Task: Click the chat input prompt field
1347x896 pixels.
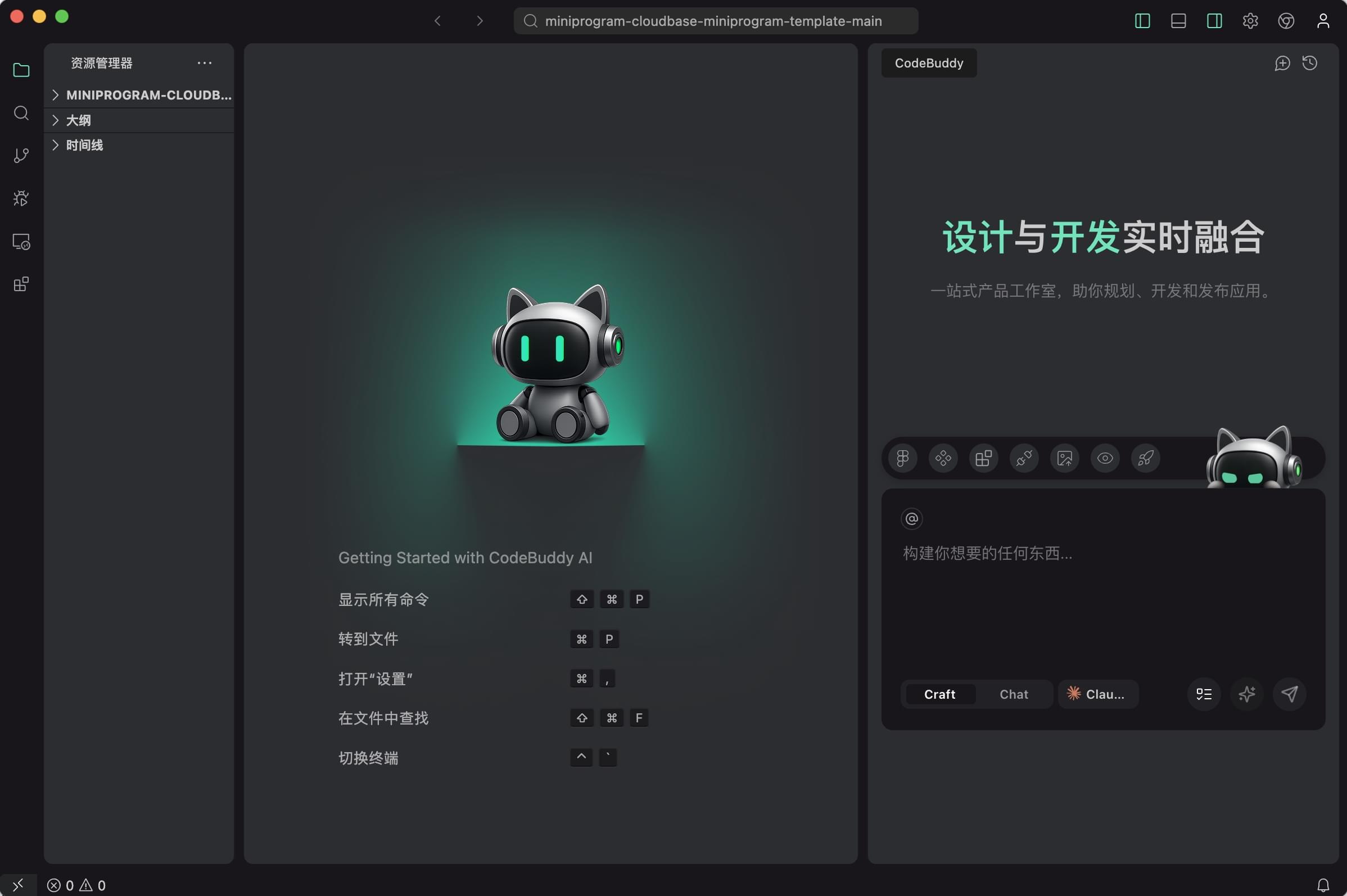Action: click(1086, 589)
